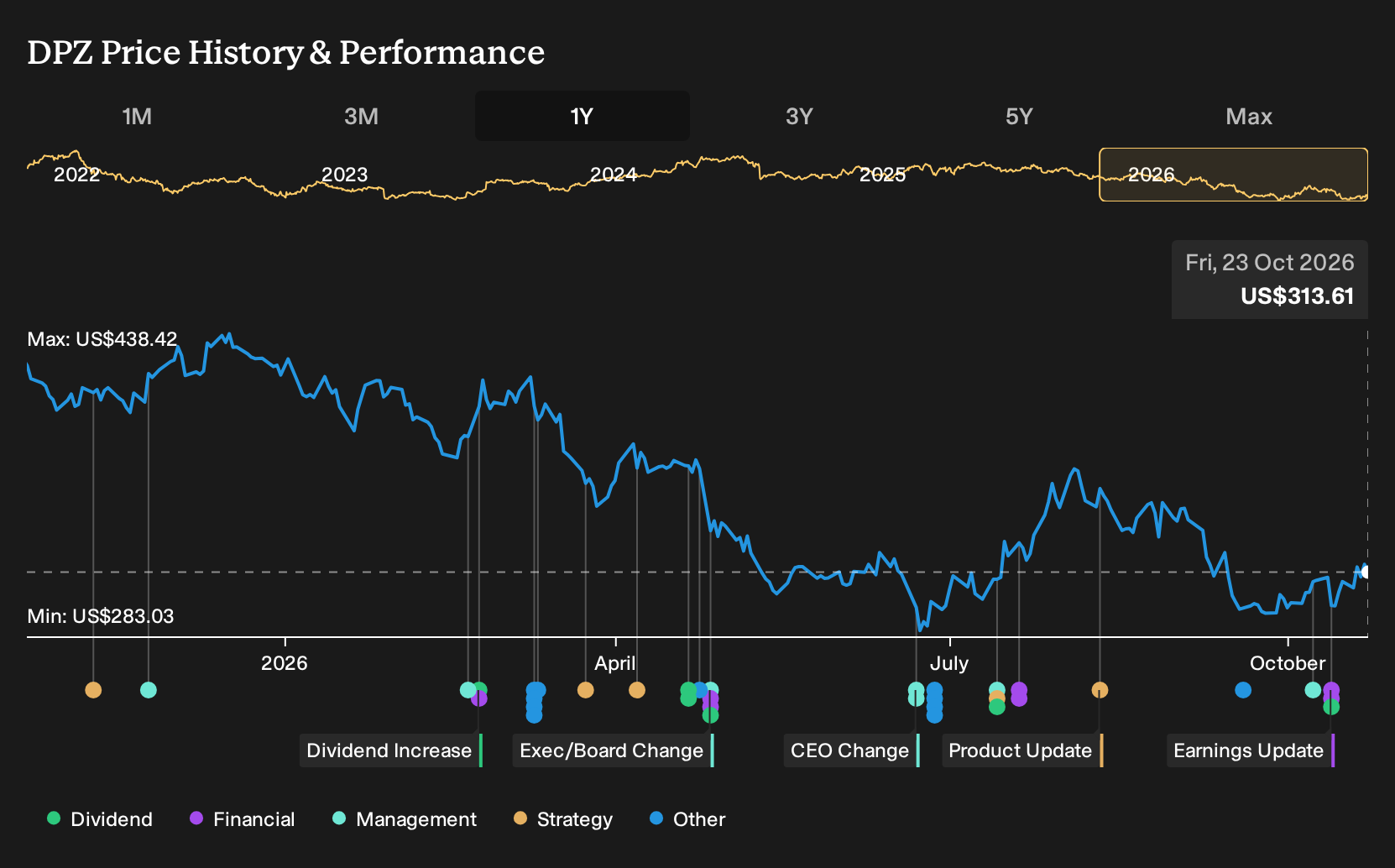1395x868 pixels.
Task: Click the lone blue Other marker before October
Action: (x=1243, y=690)
